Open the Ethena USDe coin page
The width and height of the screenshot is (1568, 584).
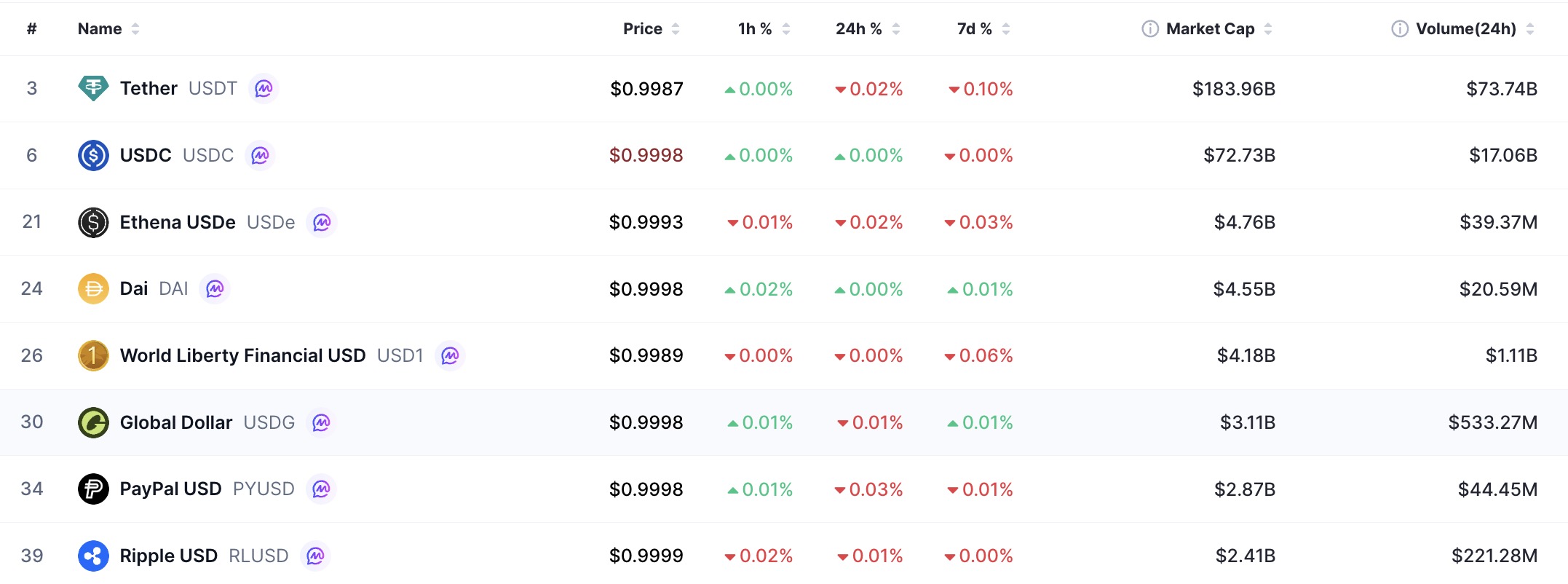tap(178, 222)
